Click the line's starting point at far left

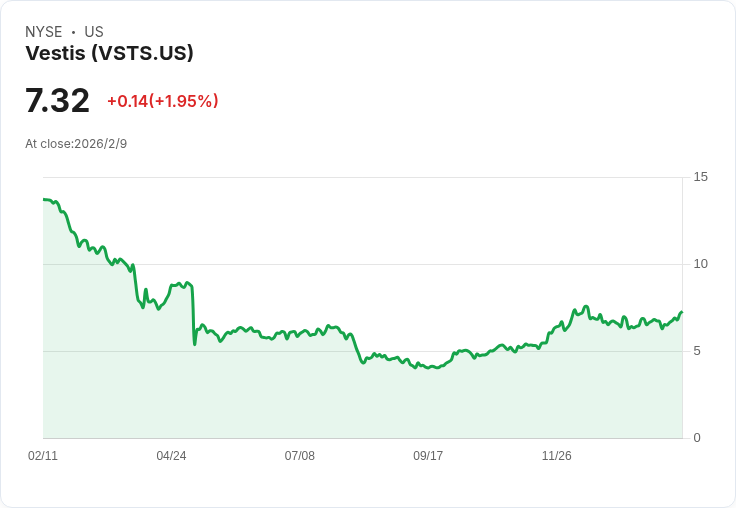pyautogui.click(x=44, y=200)
